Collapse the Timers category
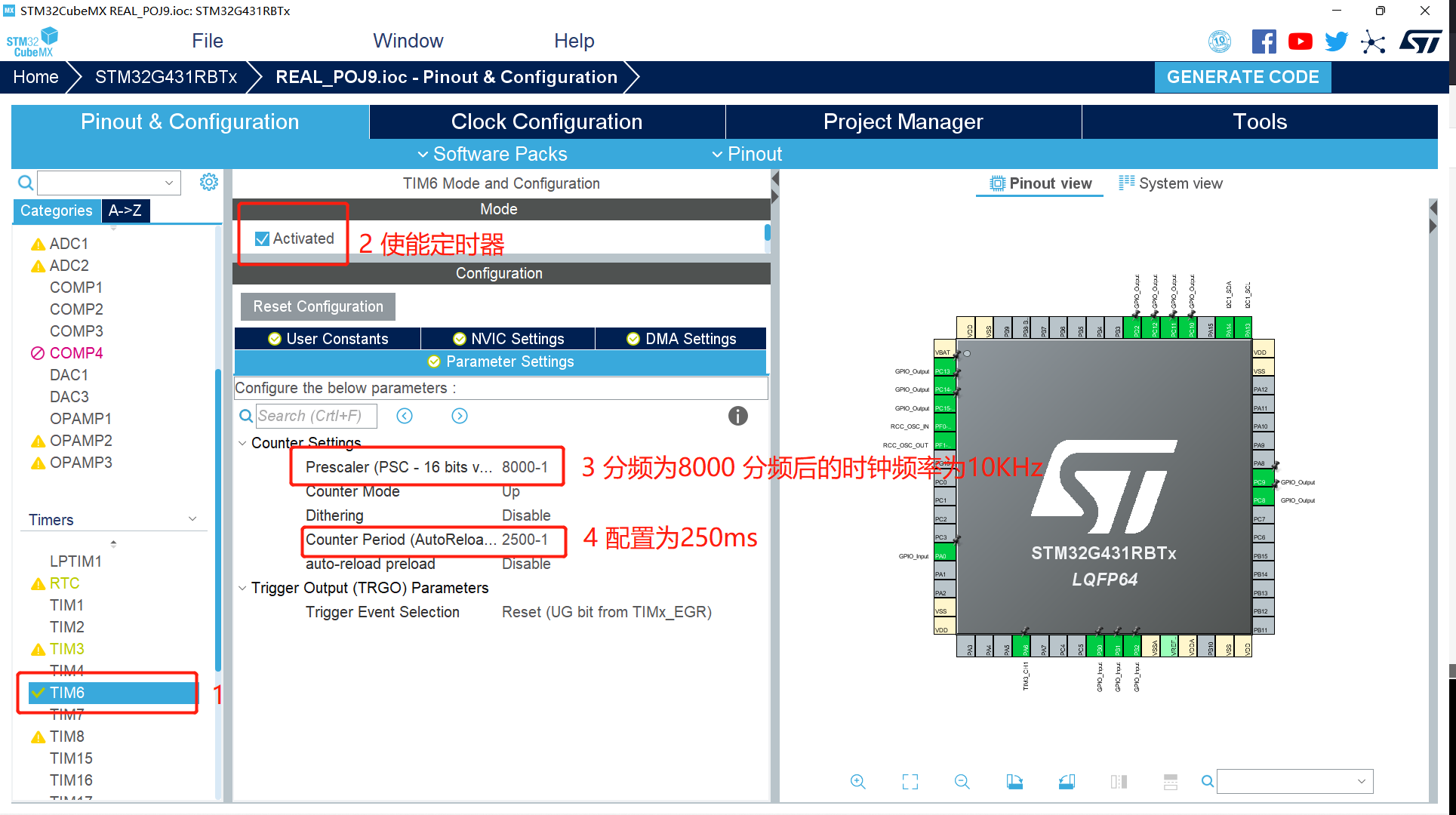The height and width of the screenshot is (815, 1456). coord(192,519)
